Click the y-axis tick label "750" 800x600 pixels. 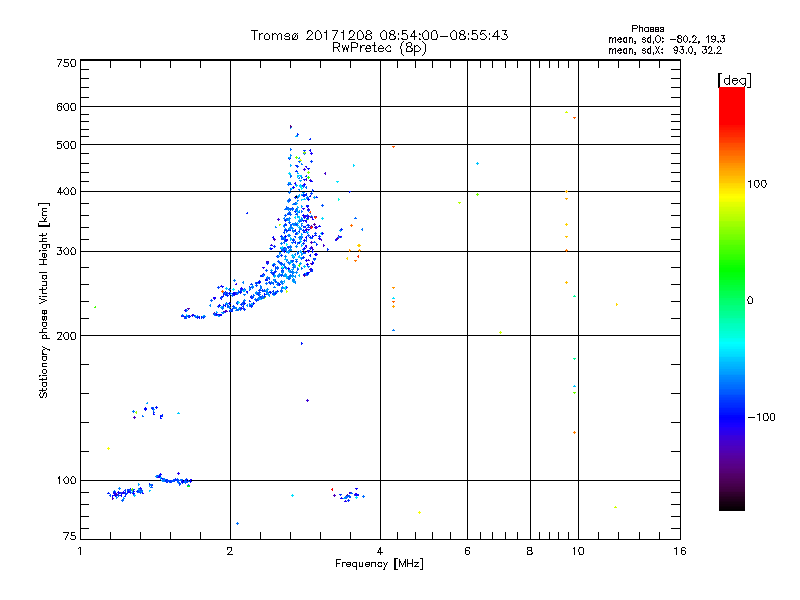point(67,63)
